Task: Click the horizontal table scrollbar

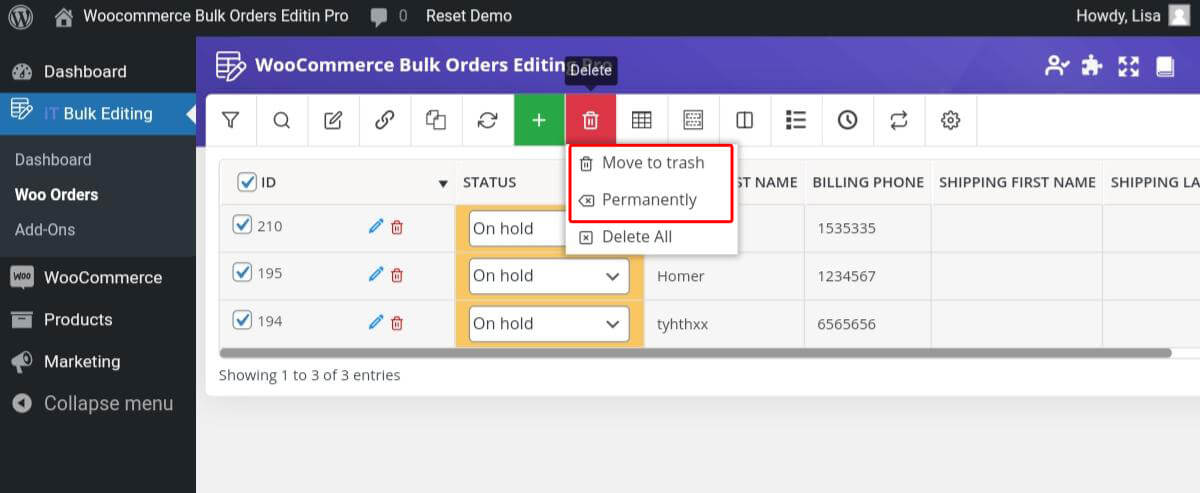Action: click(x=695, y=353)
